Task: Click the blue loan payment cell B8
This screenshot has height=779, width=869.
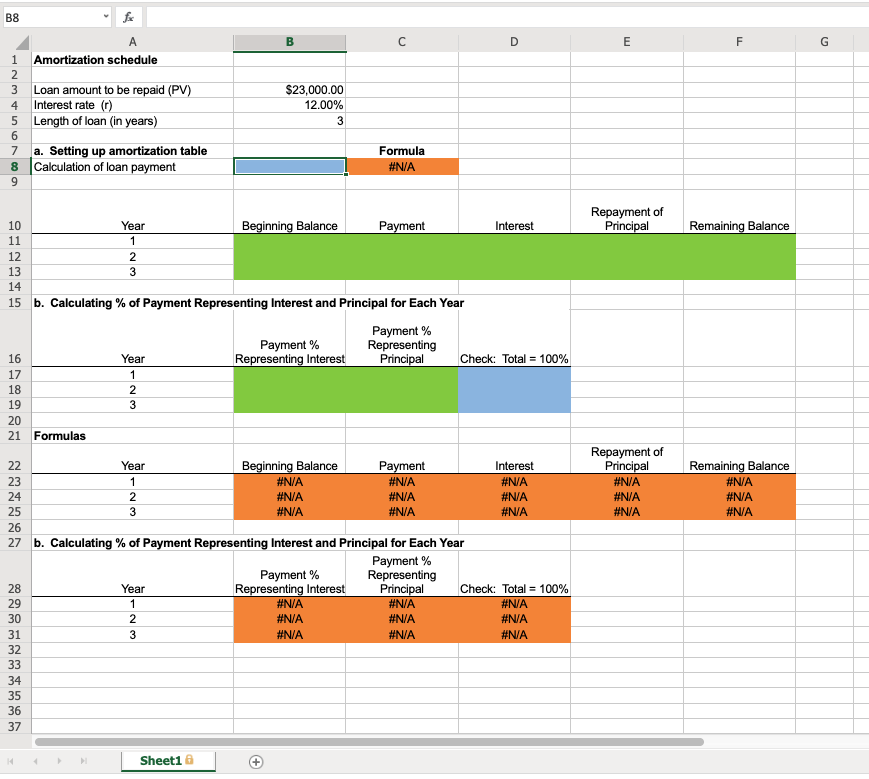Action: (290, 167)
